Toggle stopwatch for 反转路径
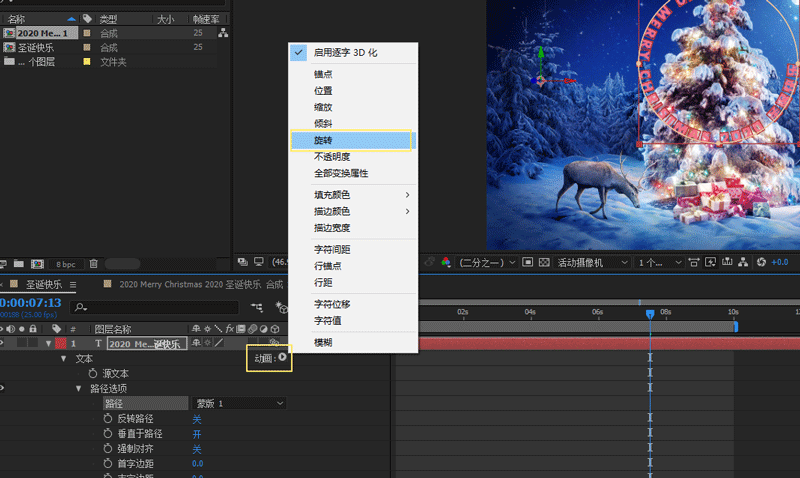800x478 pixels. point(108,418)
